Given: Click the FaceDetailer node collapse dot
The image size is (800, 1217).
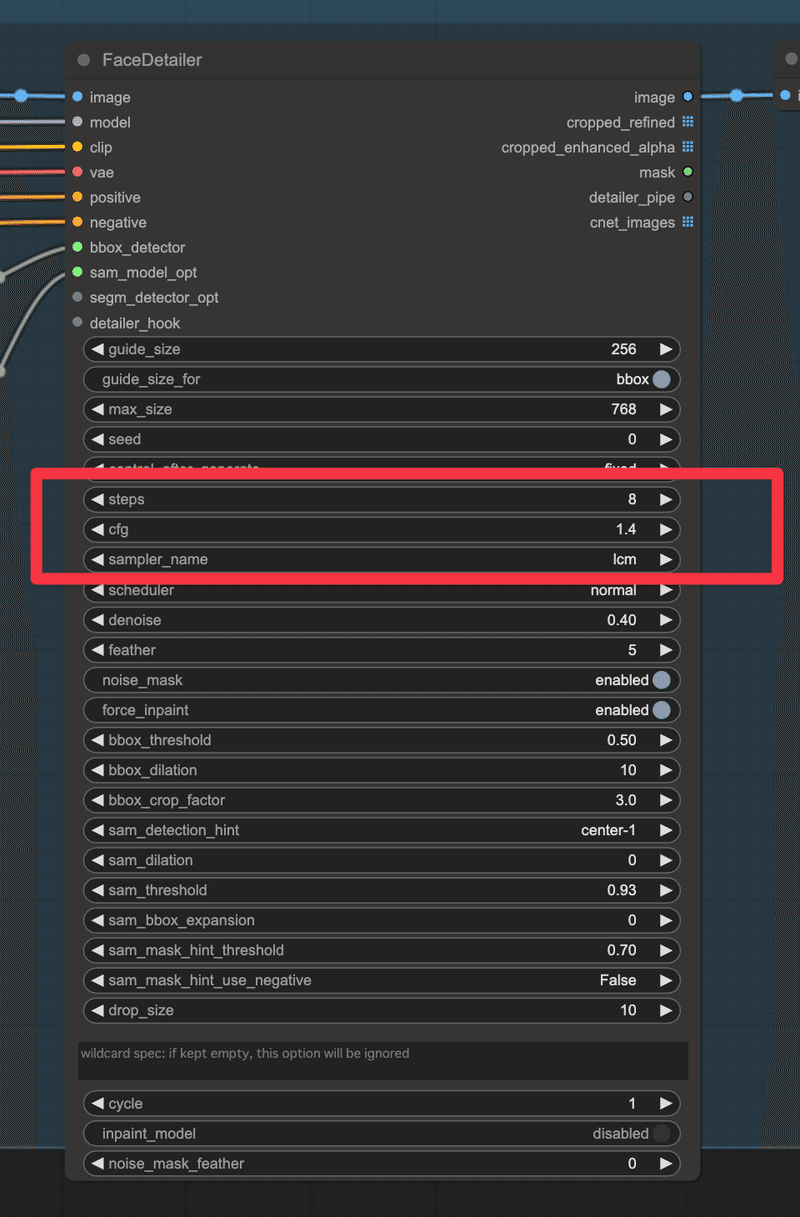Looking at the screenshot, I should [84, 60].
